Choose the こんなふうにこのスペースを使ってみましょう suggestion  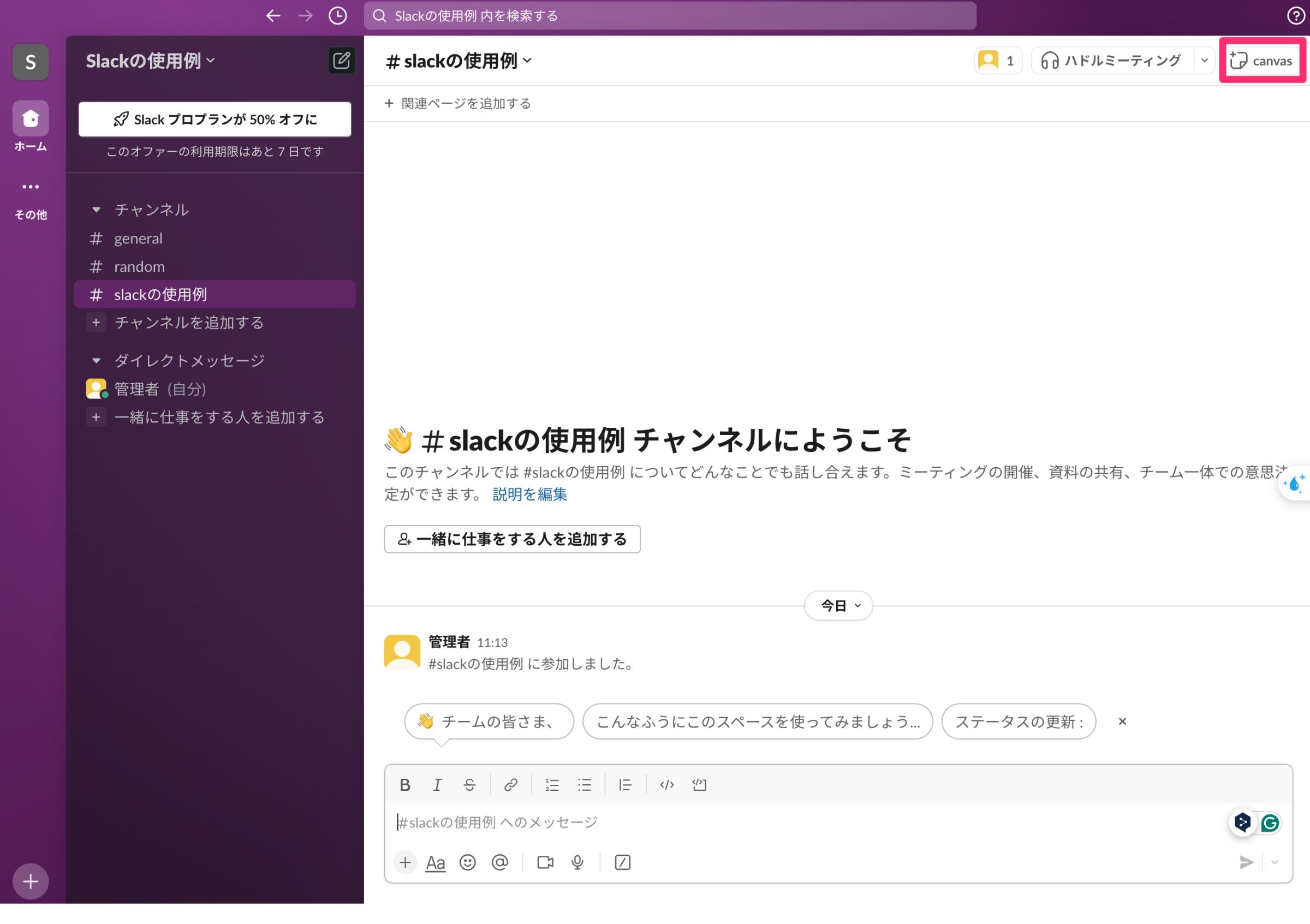[757, 722]
